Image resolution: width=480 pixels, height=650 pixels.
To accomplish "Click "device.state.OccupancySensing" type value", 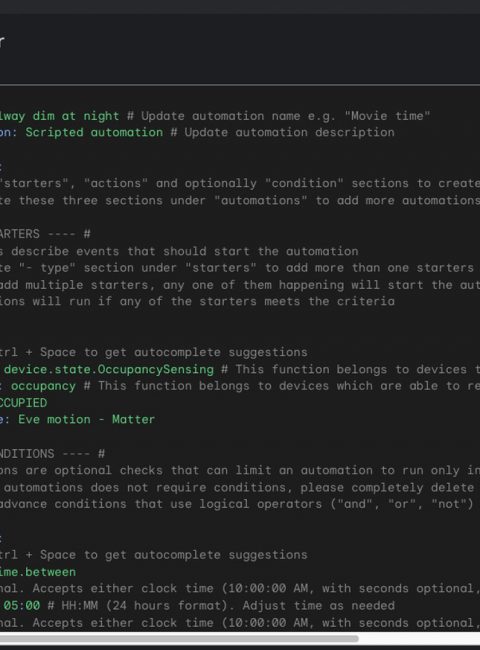I will (x=109, y=369).
